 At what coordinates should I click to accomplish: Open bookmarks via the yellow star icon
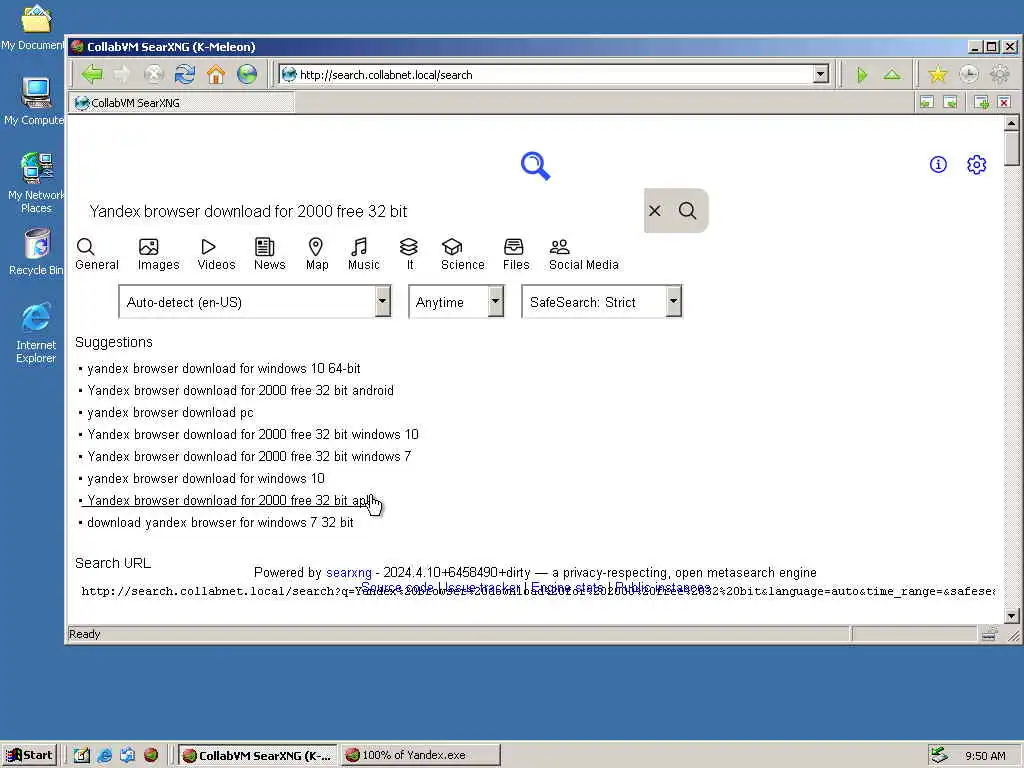click(938, 75)
